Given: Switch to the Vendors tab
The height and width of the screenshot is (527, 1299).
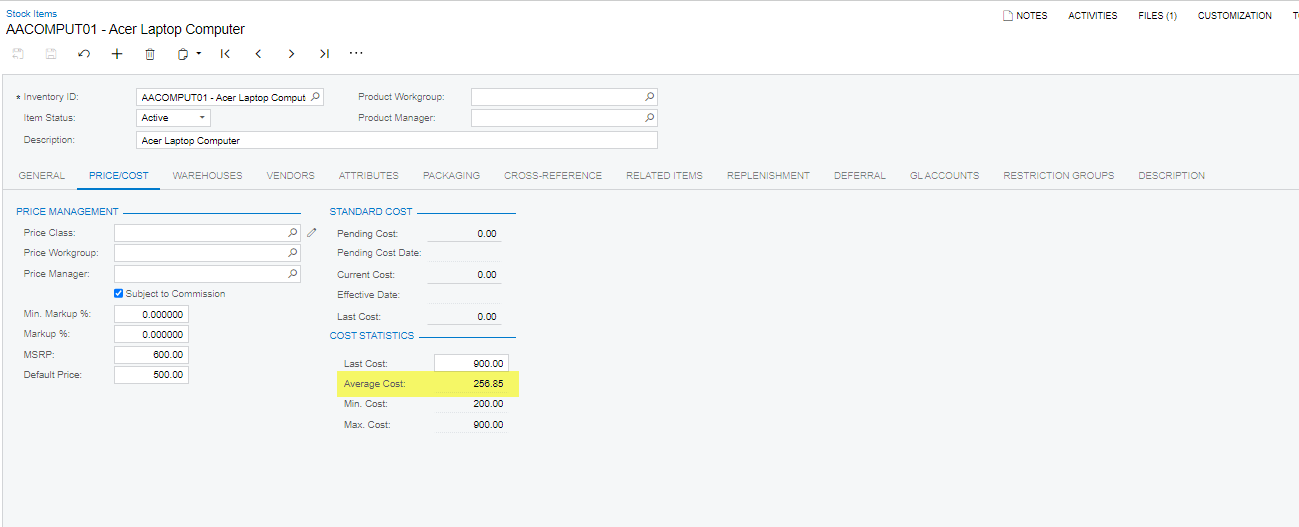Looking at the screenshot, I should click(x=290, y=175).
